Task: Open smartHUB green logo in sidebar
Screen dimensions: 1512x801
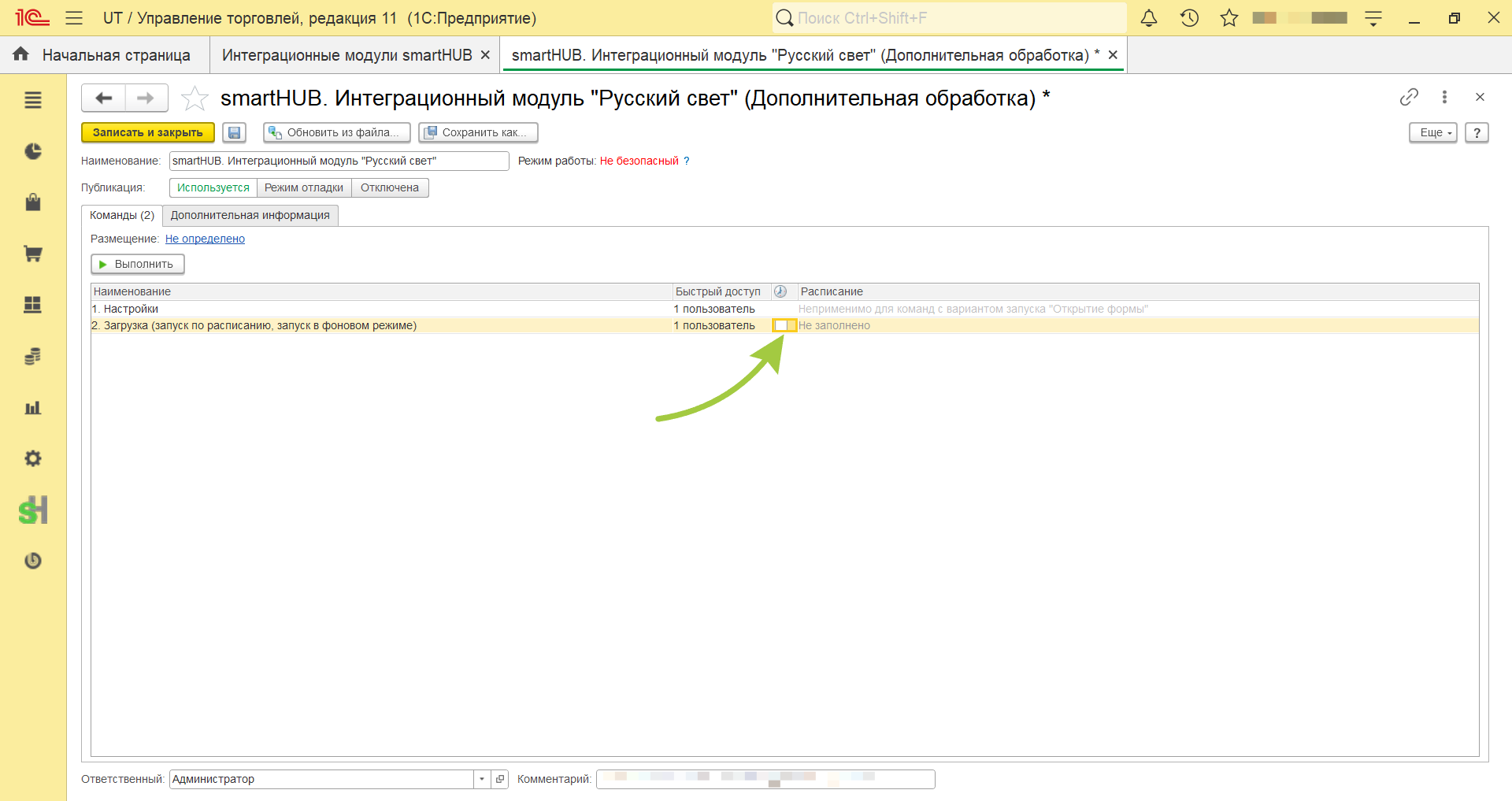Action: point(33,510)
